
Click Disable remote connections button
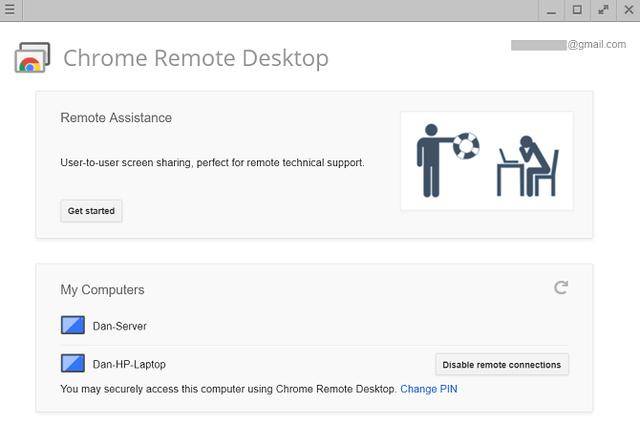[501, 364]
